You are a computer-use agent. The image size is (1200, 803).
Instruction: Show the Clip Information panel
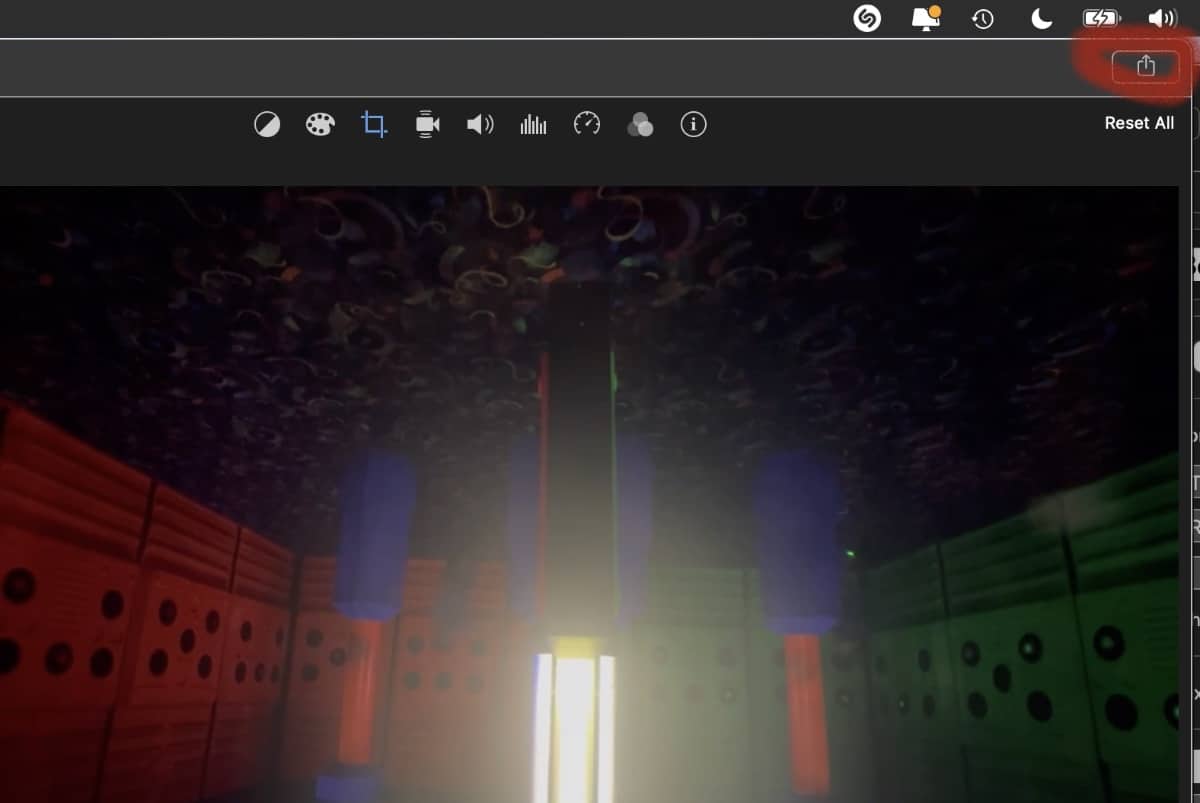point(693,124)
